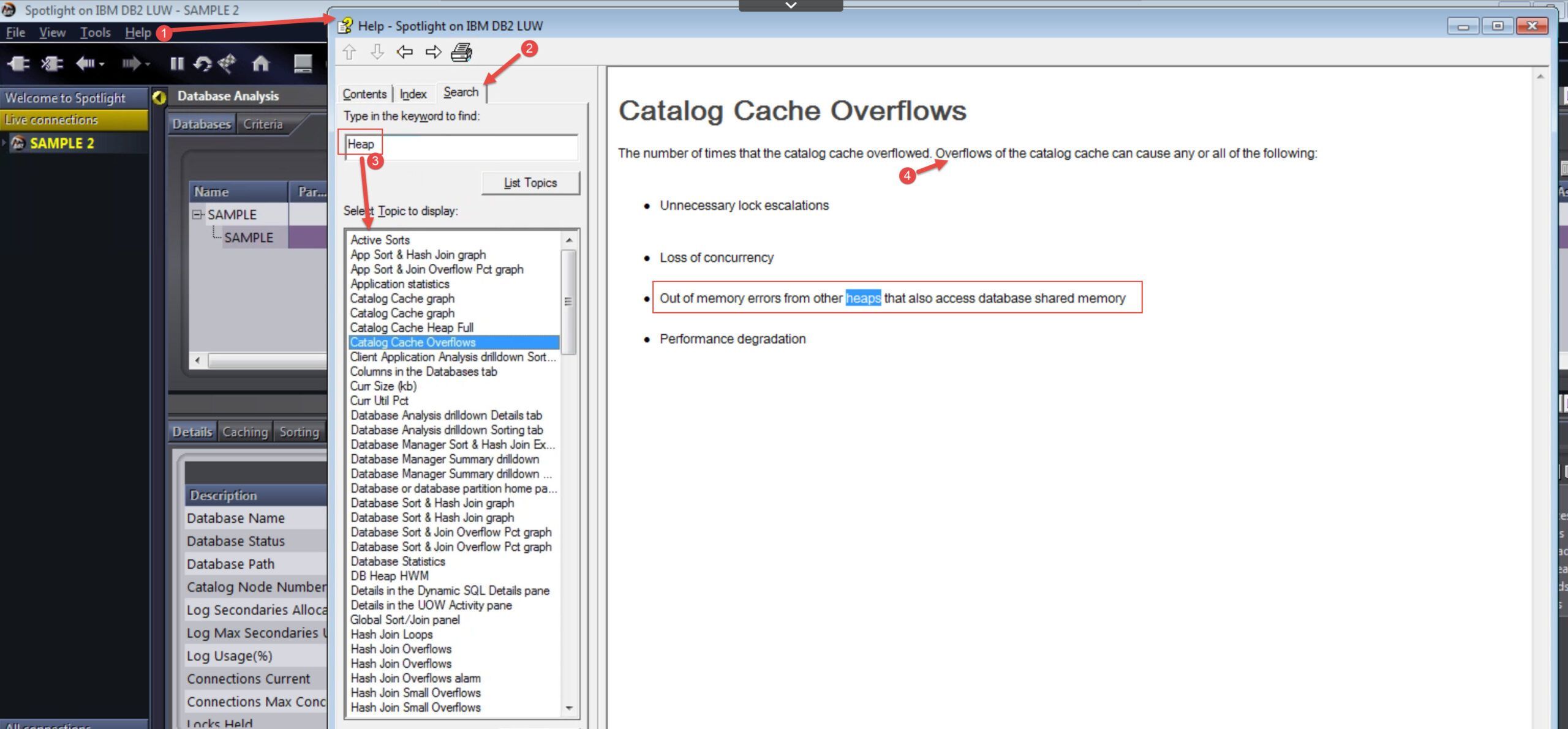
Task: Click the Help back arrow icon
Action: (x=405, y=52)
